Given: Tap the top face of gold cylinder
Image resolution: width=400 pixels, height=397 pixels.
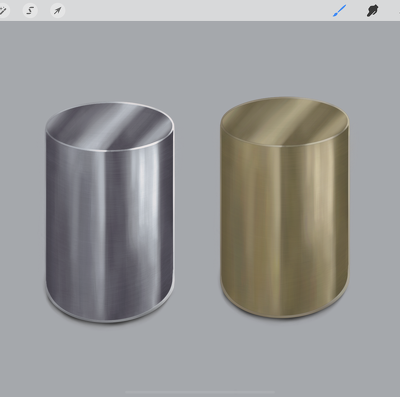Looking at the screenshot, I should click(284, 122).
